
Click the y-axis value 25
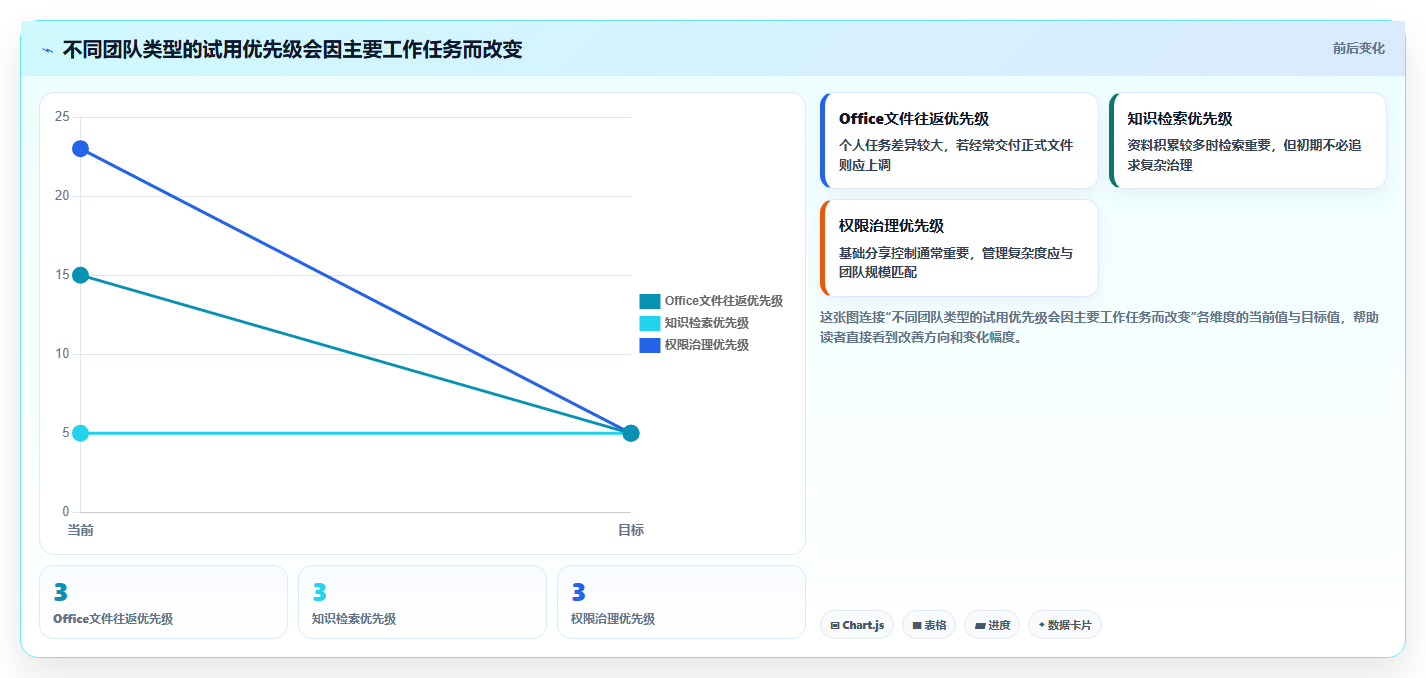[62, 117]
